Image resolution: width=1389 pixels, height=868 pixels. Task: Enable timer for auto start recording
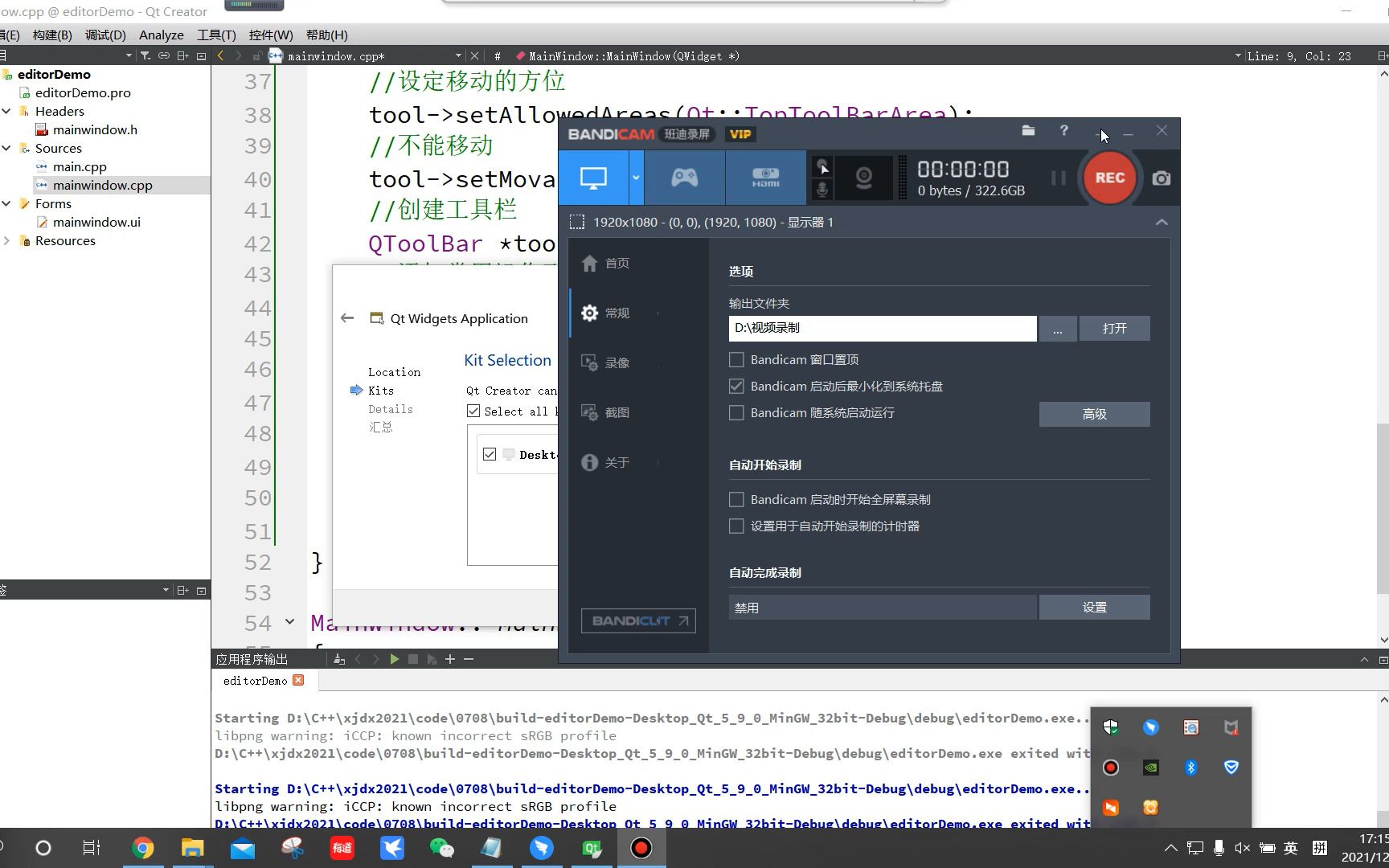[736, 526]
